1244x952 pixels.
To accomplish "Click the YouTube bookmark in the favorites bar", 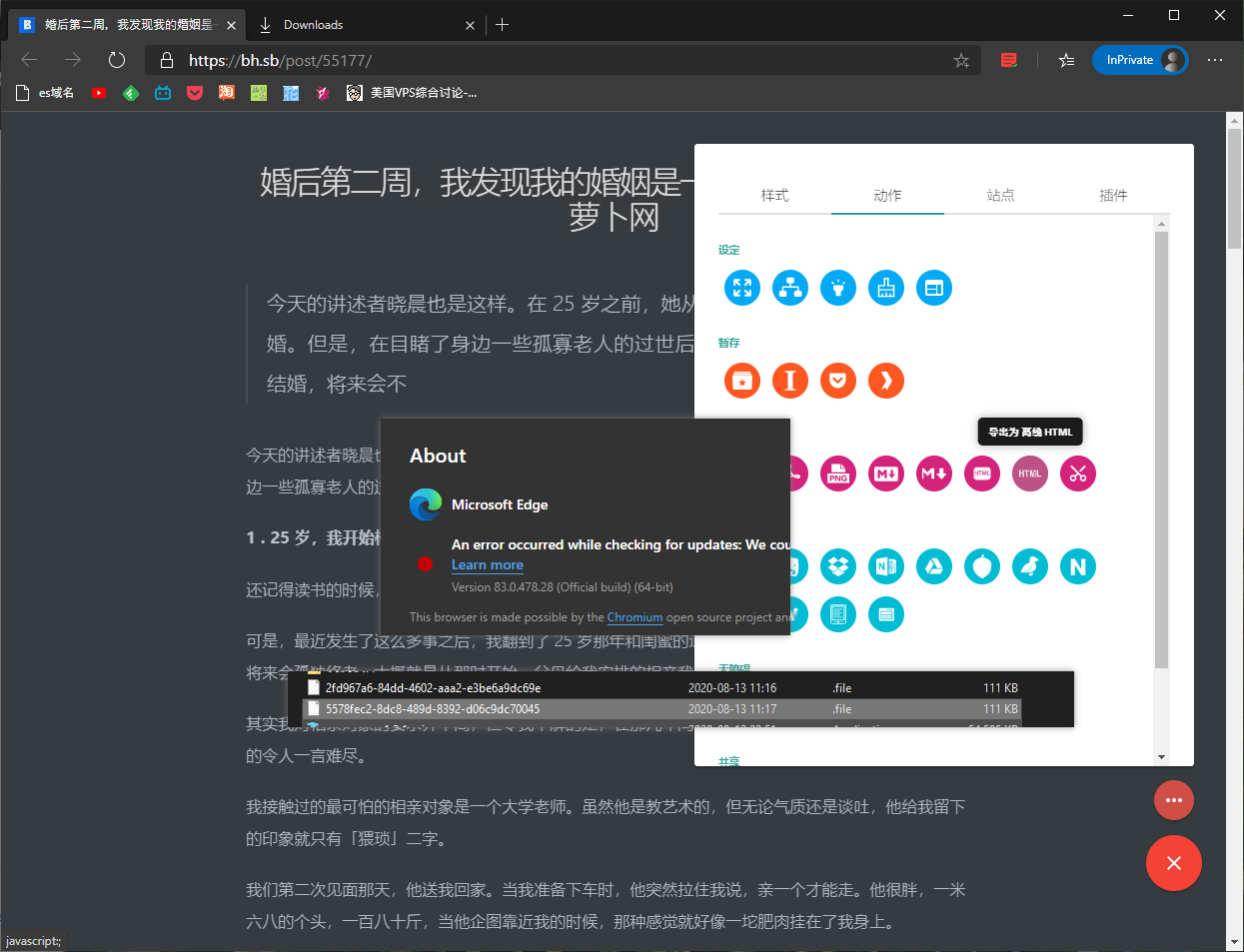I will click(99, 93).
